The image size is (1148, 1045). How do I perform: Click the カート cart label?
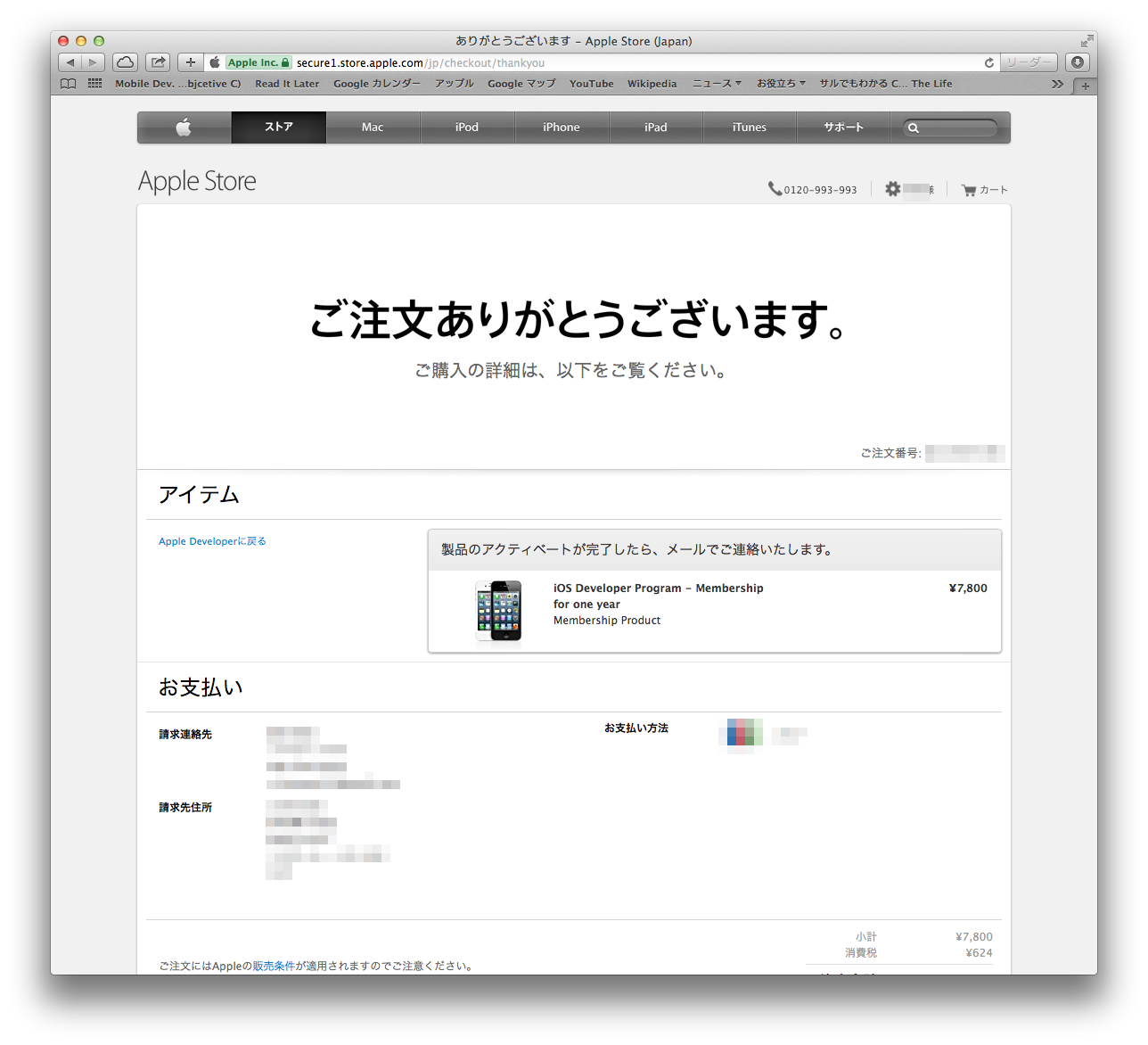point(994,190)
